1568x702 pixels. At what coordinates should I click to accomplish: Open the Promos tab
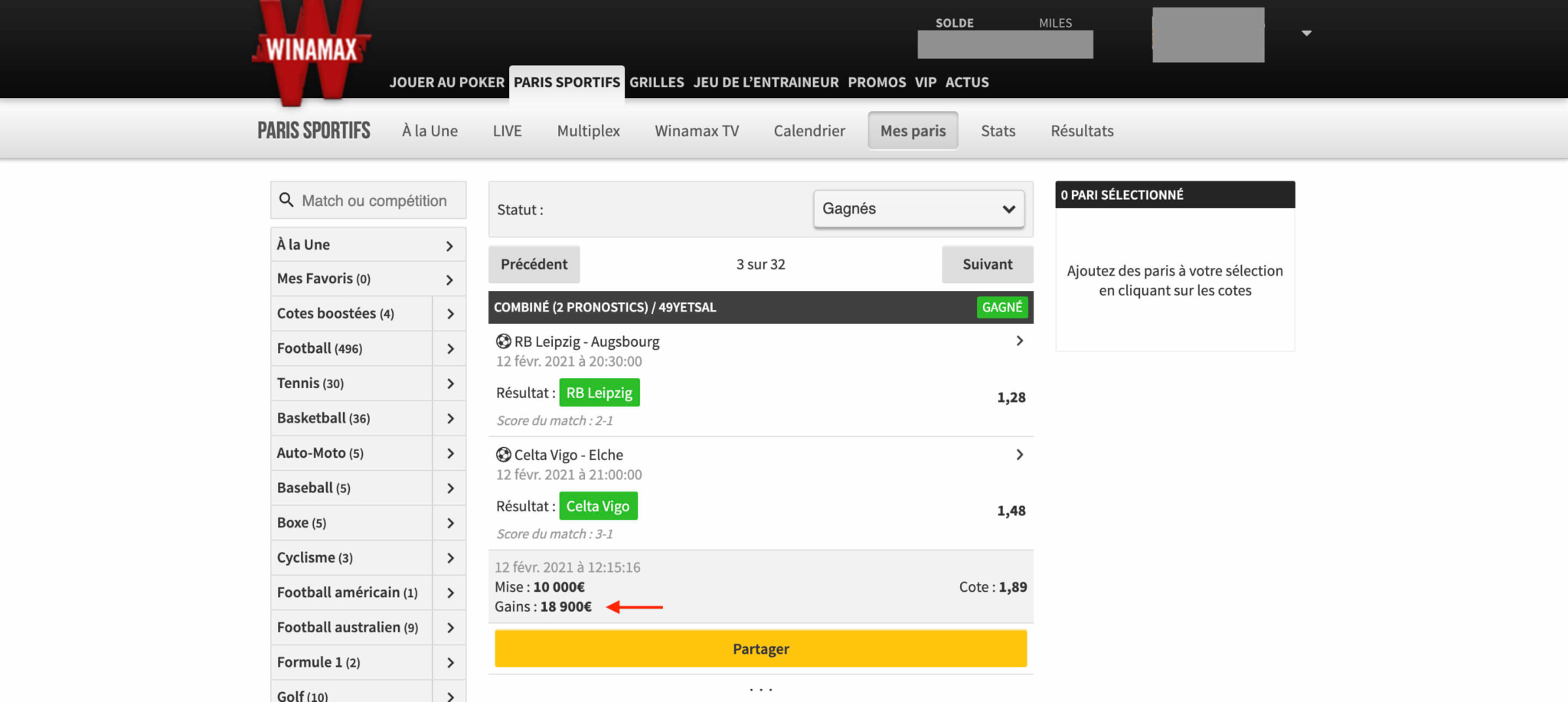[x=877, y=82]
